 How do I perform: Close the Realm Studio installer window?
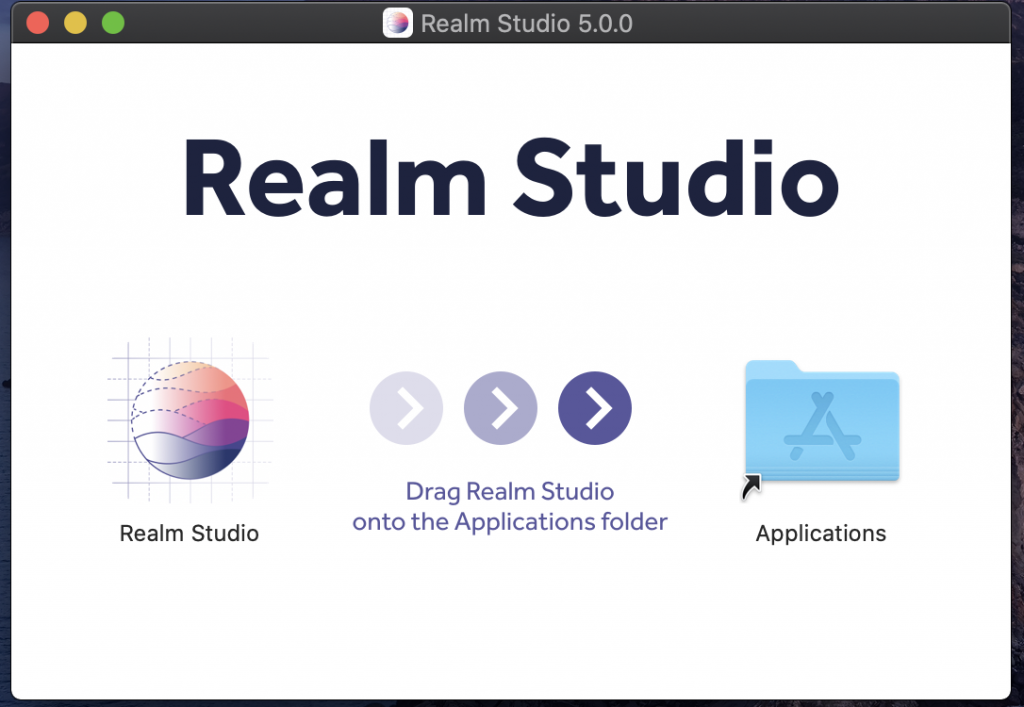38,23
